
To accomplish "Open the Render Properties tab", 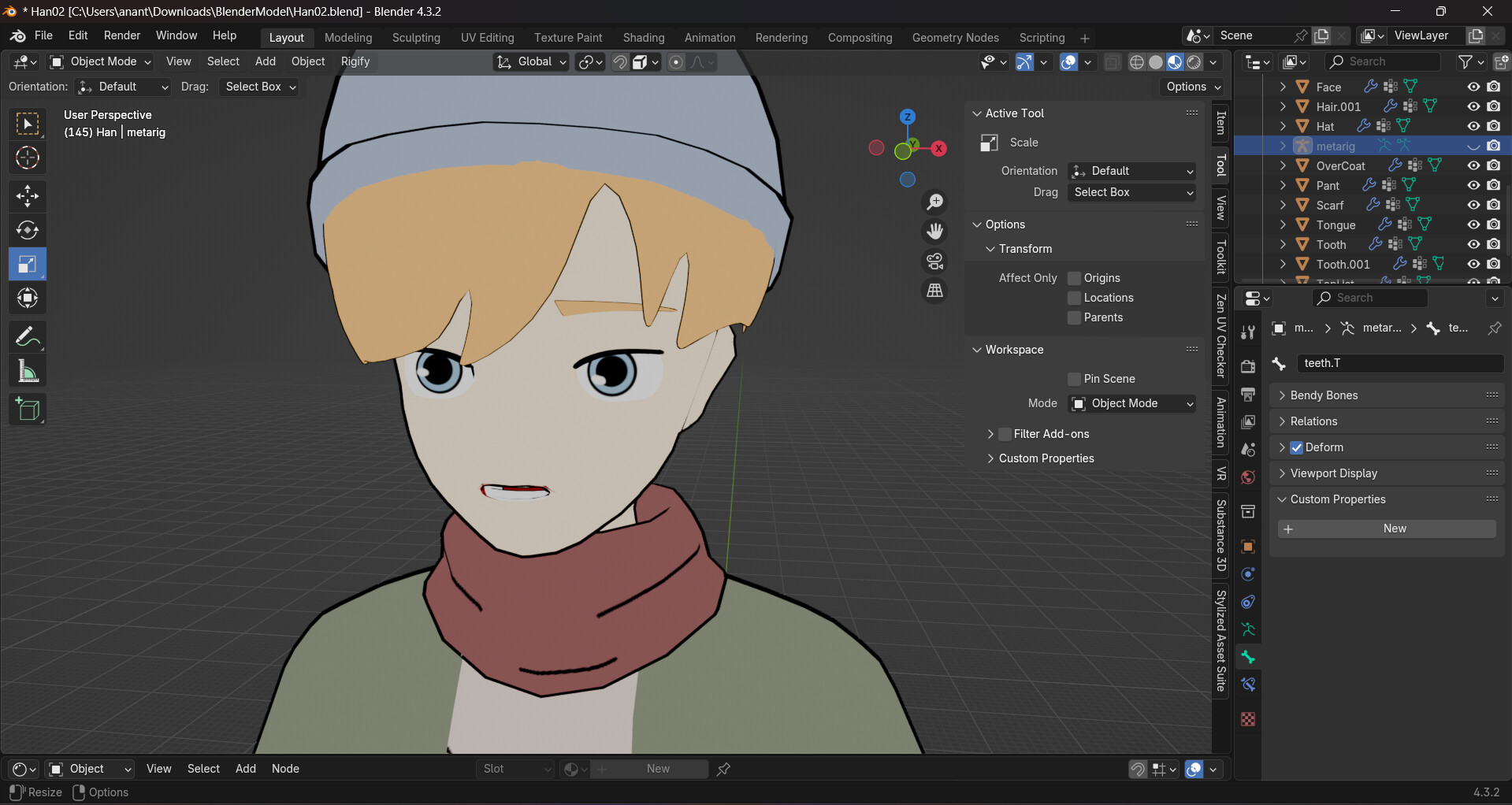I will (1248, 367).
